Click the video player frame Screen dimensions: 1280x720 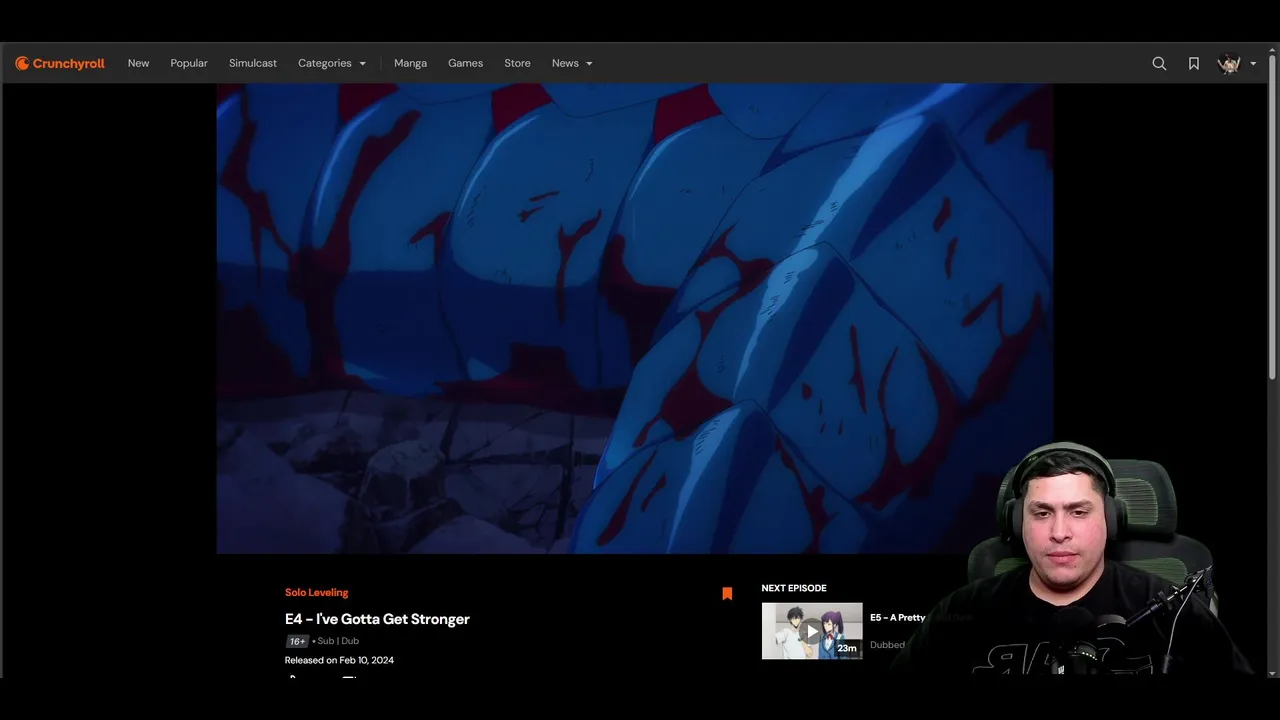[635, 318]
